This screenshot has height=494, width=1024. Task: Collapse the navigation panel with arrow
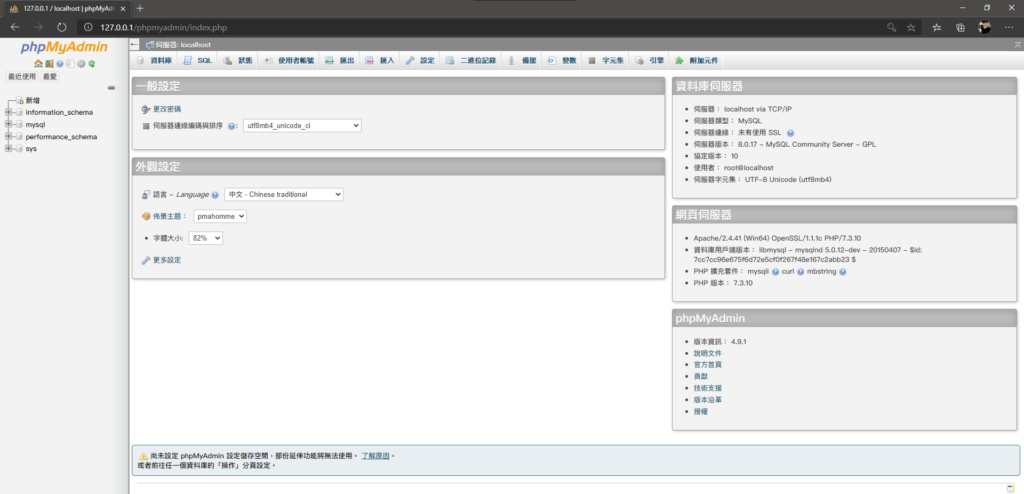[x=137, y=45]
